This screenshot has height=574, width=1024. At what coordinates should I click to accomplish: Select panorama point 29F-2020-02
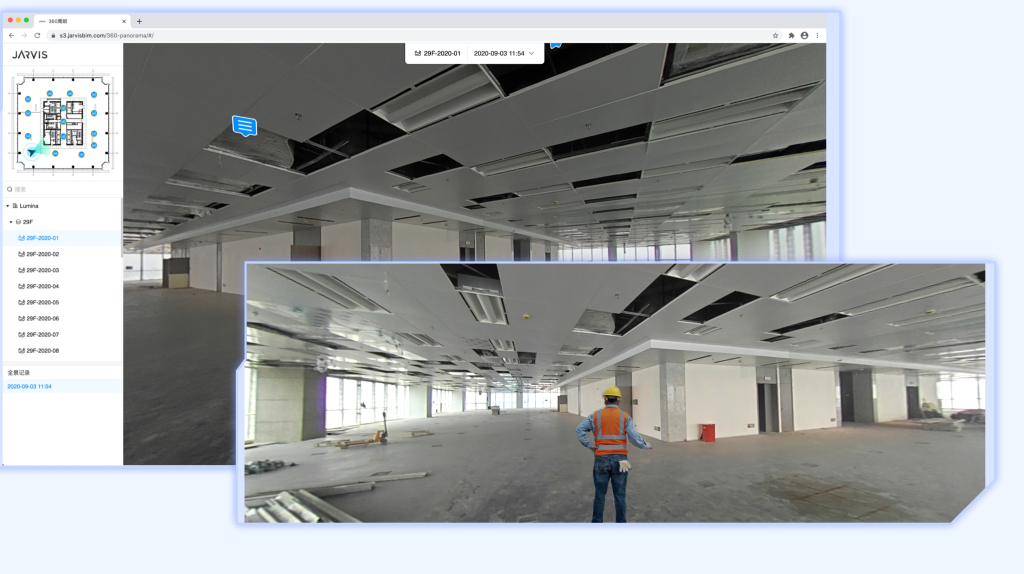pos(62,254)
